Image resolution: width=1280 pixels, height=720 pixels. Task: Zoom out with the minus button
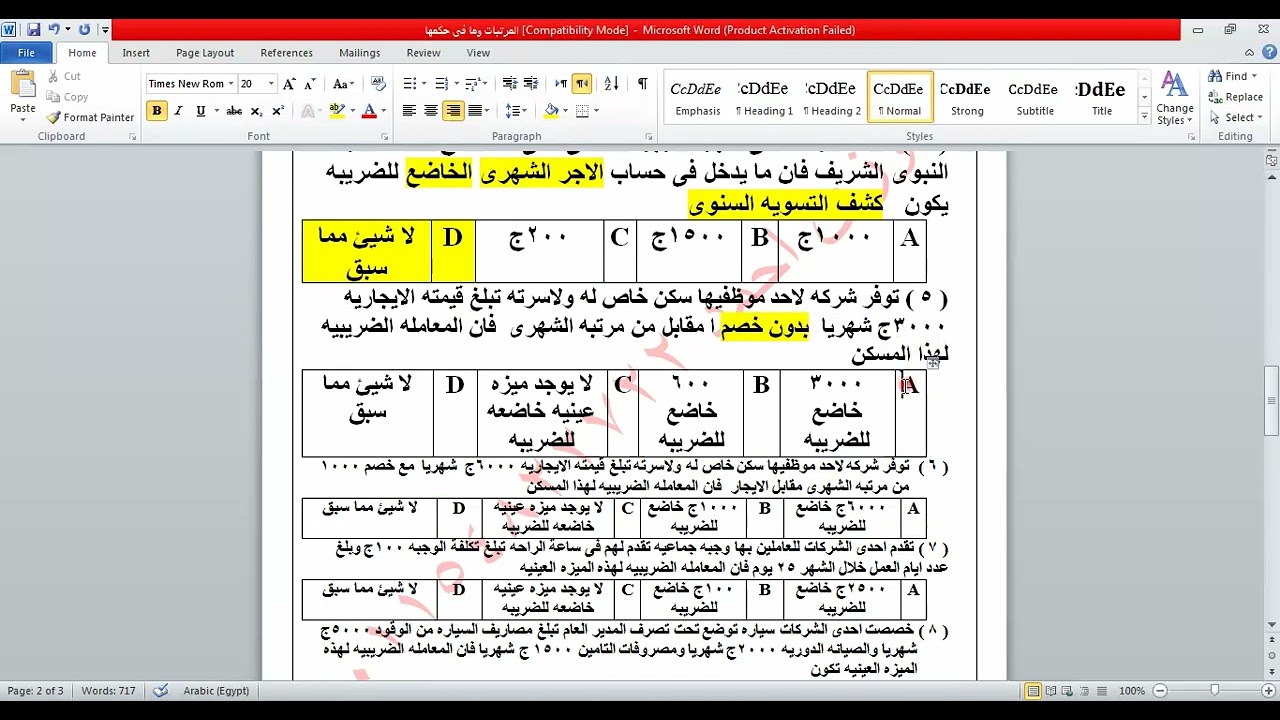click(1160, 691)
